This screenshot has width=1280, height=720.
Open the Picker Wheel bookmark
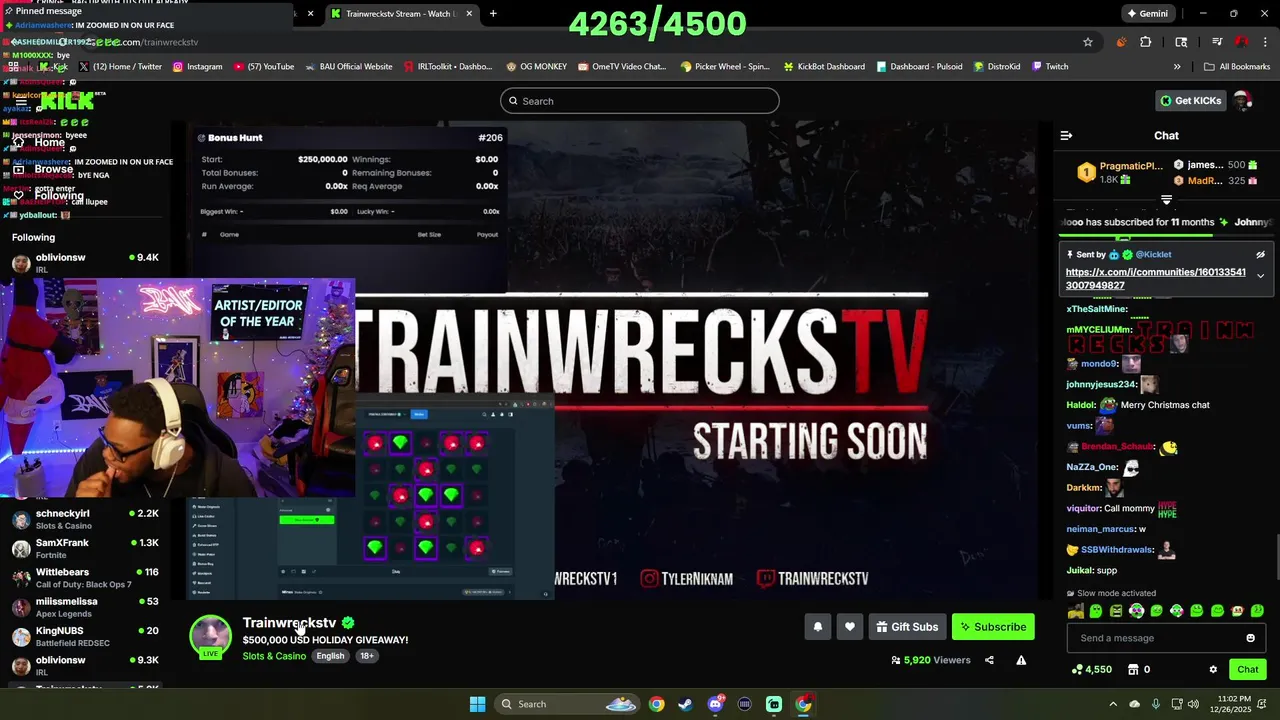click(x=725, y=67)
